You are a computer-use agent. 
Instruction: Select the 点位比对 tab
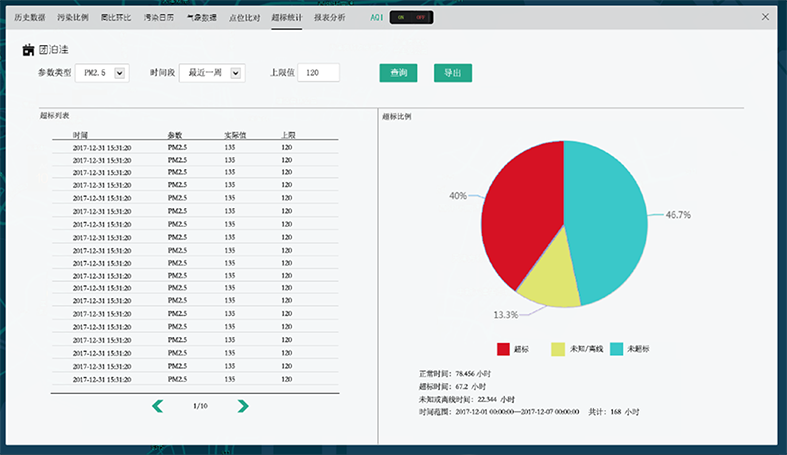pos(244,18)
